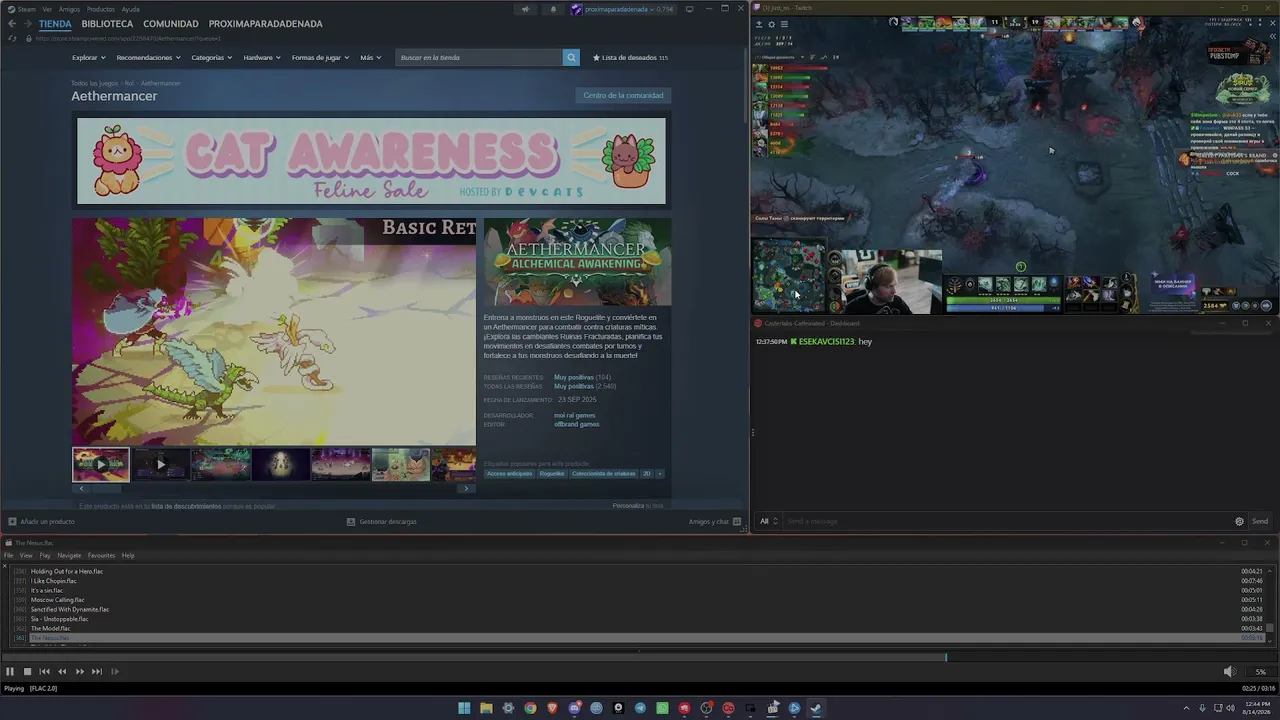Viewport: 1280px width, 720px height.
Task: Open the Navigate menu in music player
Action: coord(69,555)
